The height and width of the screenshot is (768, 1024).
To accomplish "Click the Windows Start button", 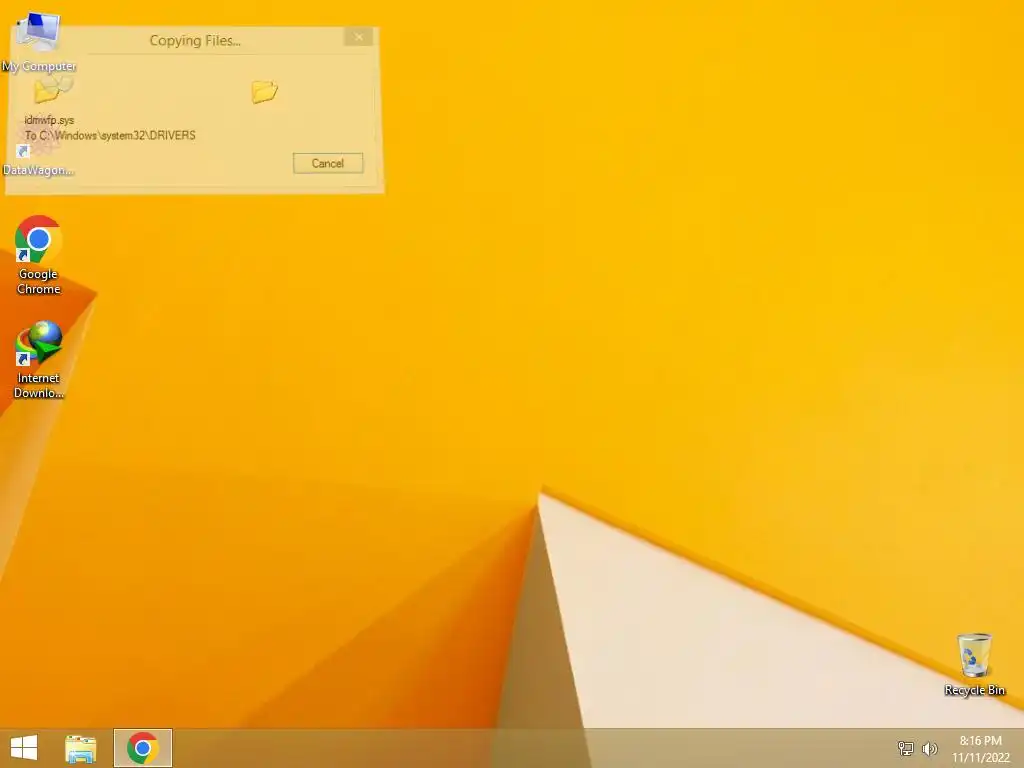I will tap(24, 748).
